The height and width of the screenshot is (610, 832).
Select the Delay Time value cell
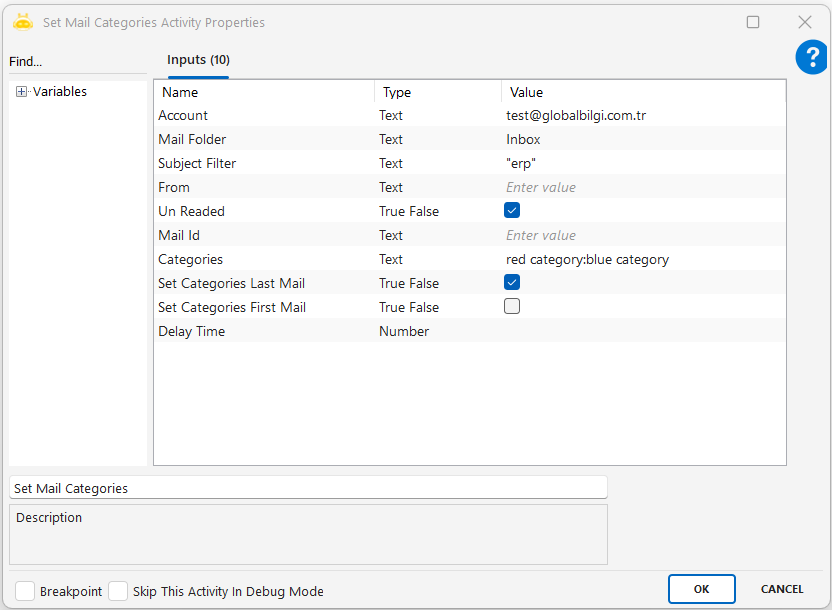pyautogui.click(x=640, y=331)
